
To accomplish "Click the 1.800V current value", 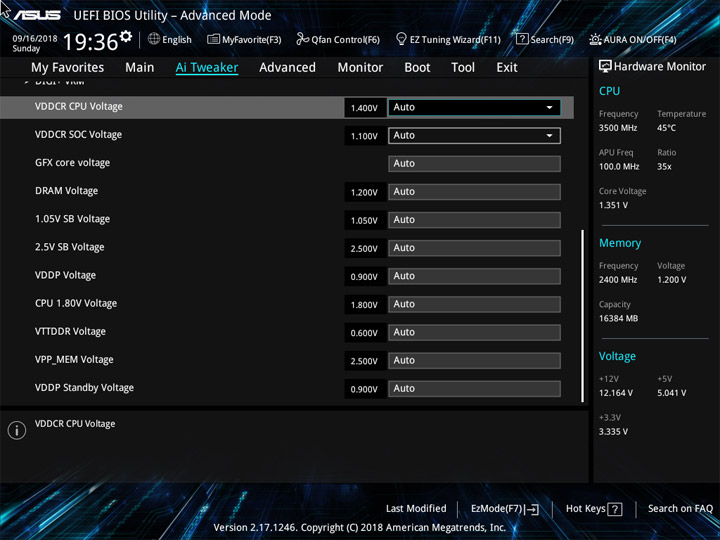I will tap(365, 305).
